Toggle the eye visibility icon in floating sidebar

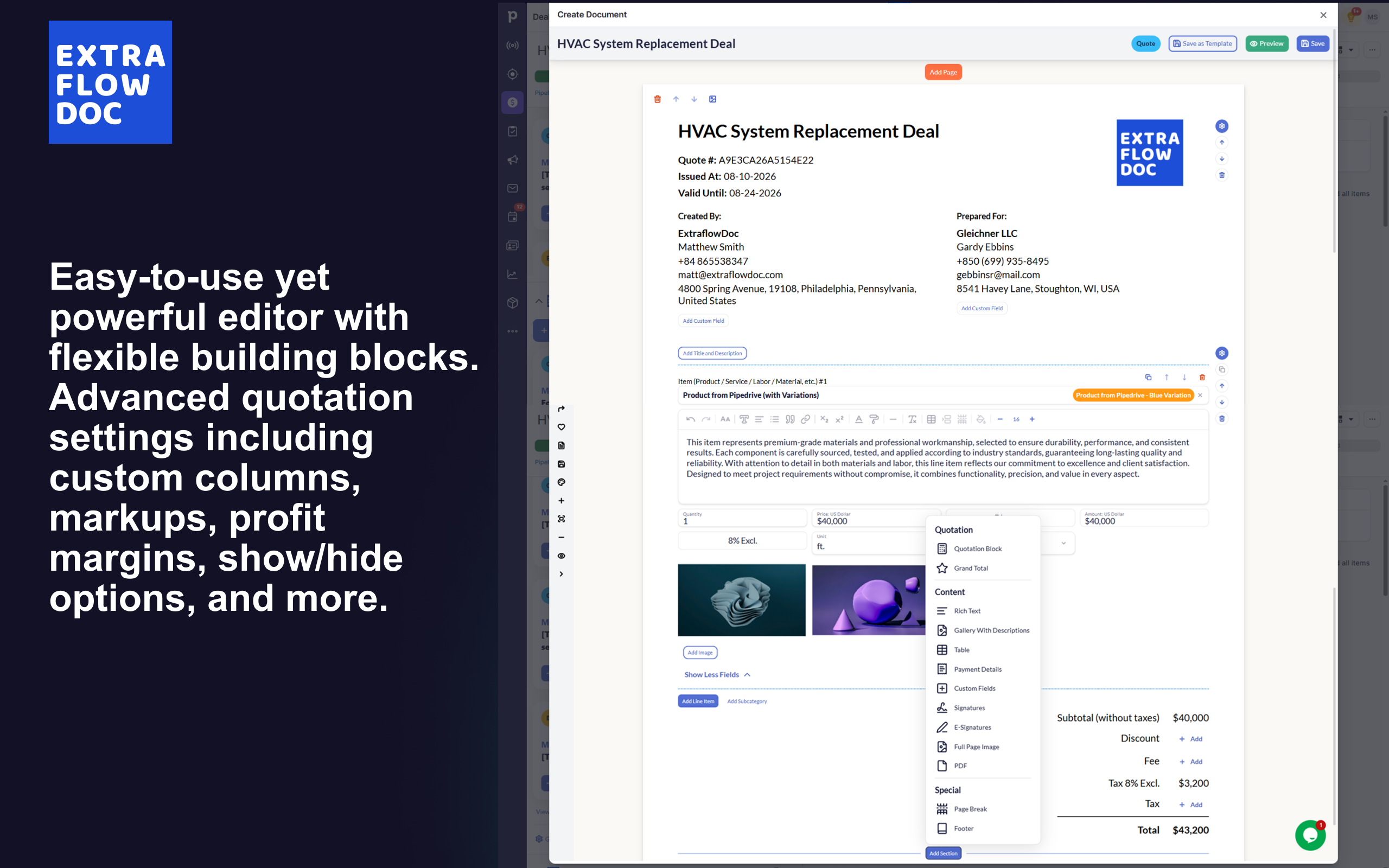(x=562, y=556)
